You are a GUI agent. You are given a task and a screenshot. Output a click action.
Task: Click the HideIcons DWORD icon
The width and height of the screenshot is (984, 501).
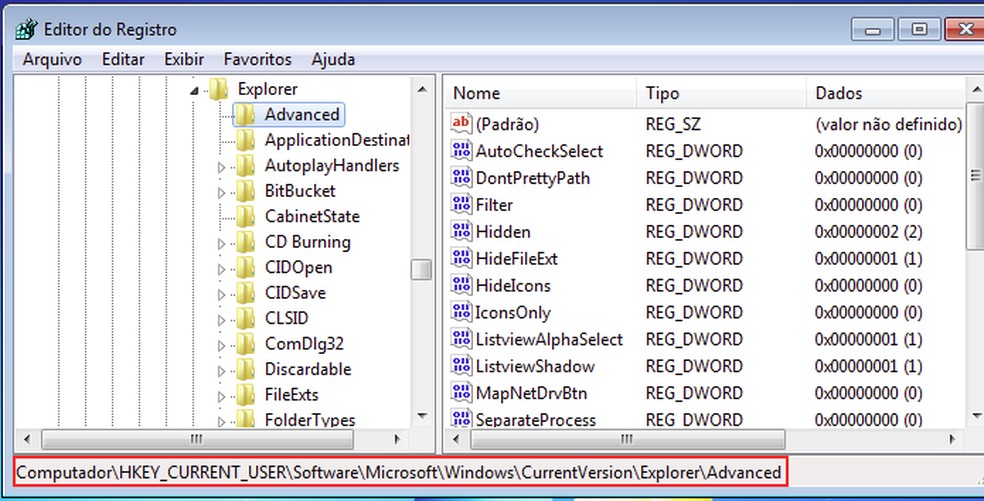coord(461,285)
